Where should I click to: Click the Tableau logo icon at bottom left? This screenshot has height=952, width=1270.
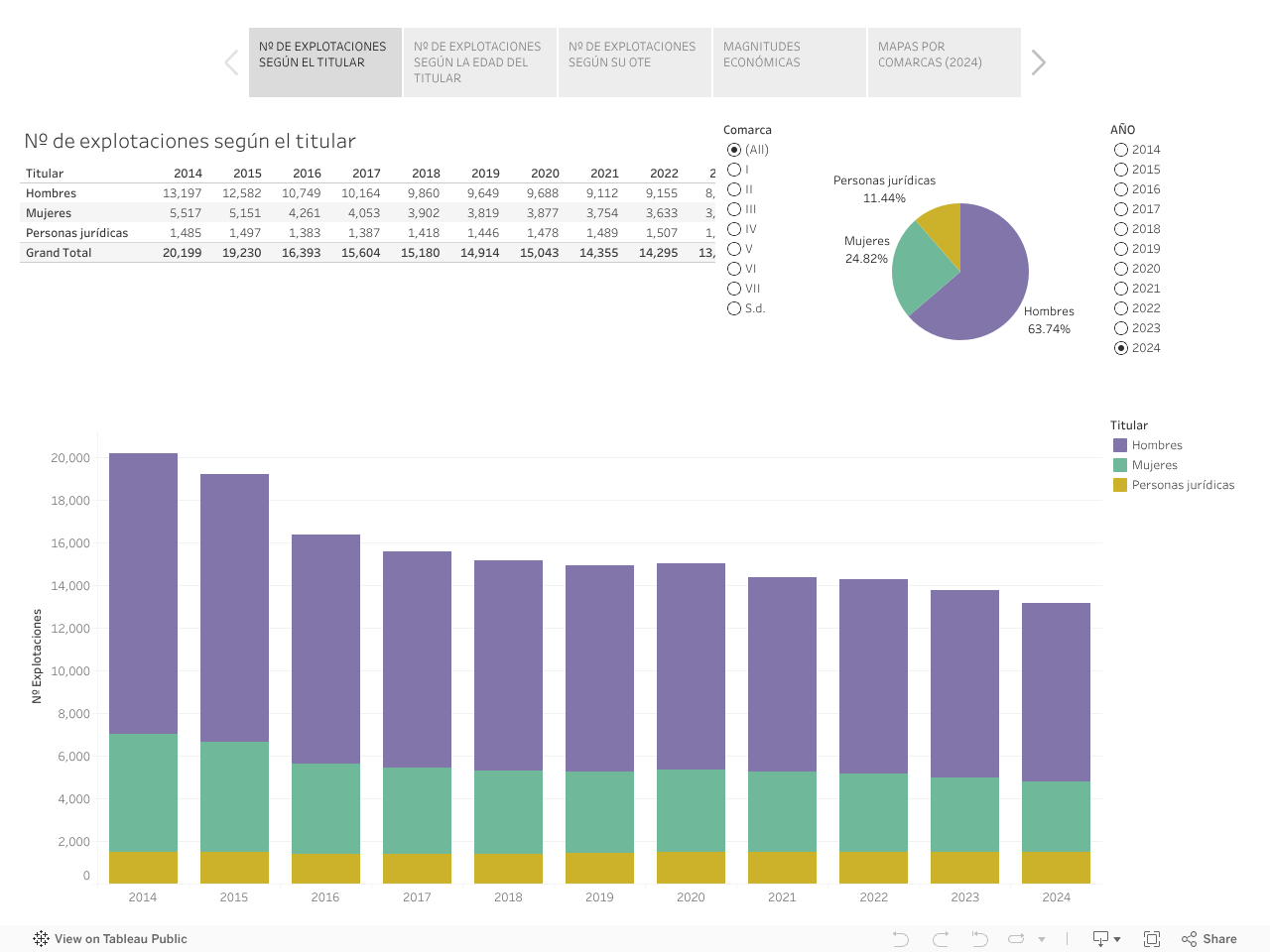41,939
